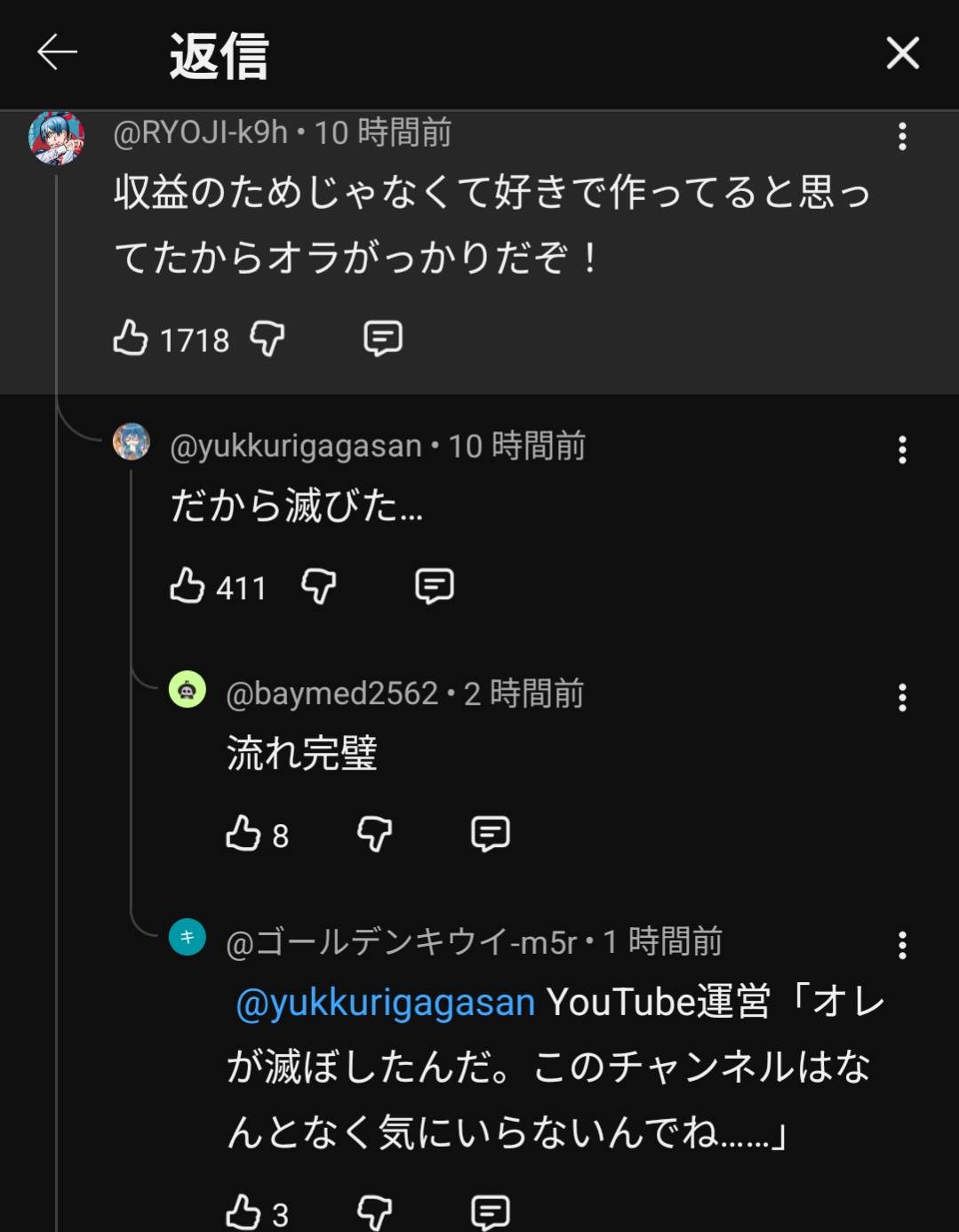The image size is (959, 1232).
Task: Open the options menu for @RYOJI-k9h's comment
Action: (x=902, y=136)
